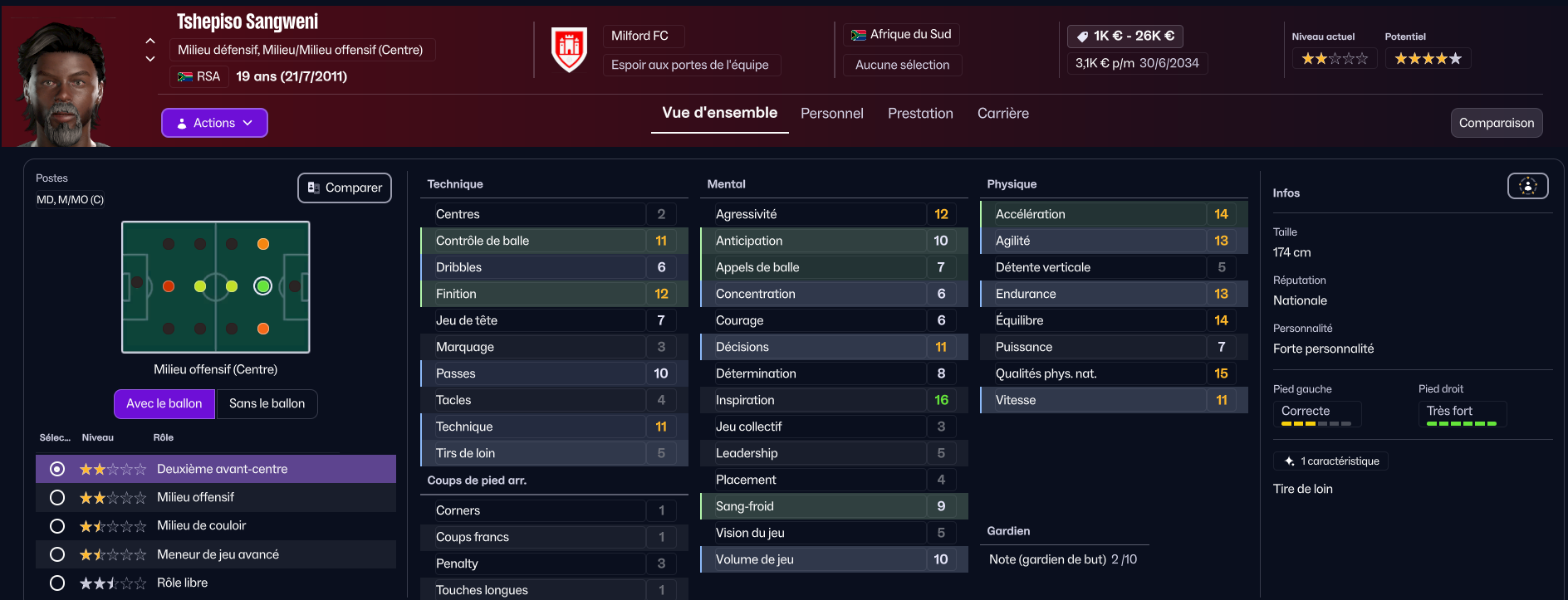Viewport: 1568px width, 600px height.
Task: Click the sparkle icon beside 1 caractéristique
Action: point(1289,461)
